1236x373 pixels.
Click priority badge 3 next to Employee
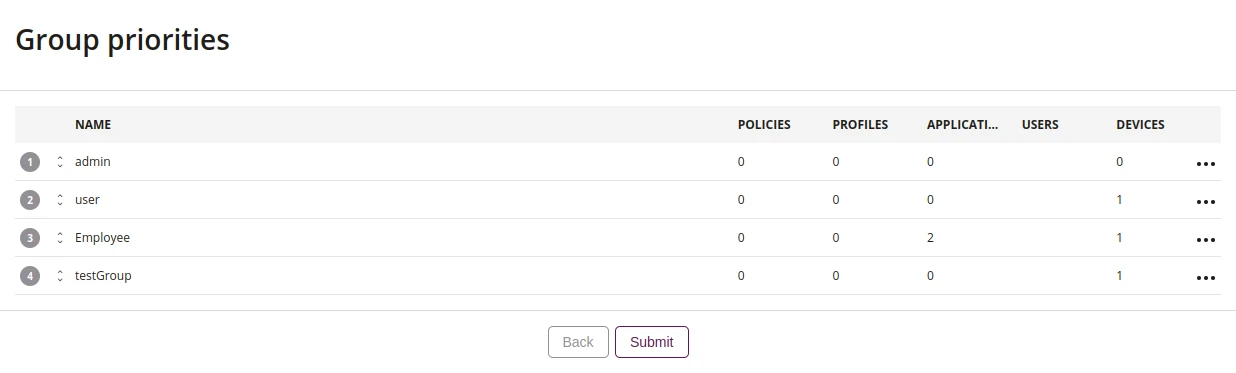(x=30, y=238)
